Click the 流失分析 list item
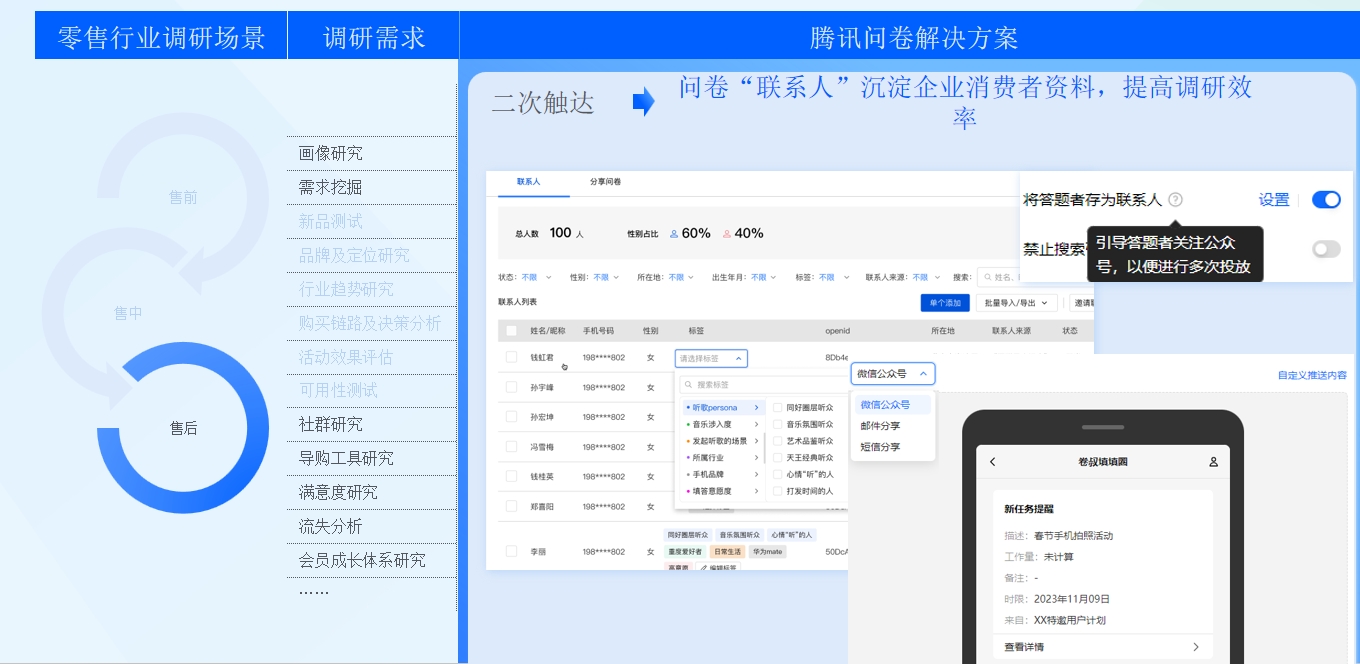The image size is (1360, 664). pos(330,526)
